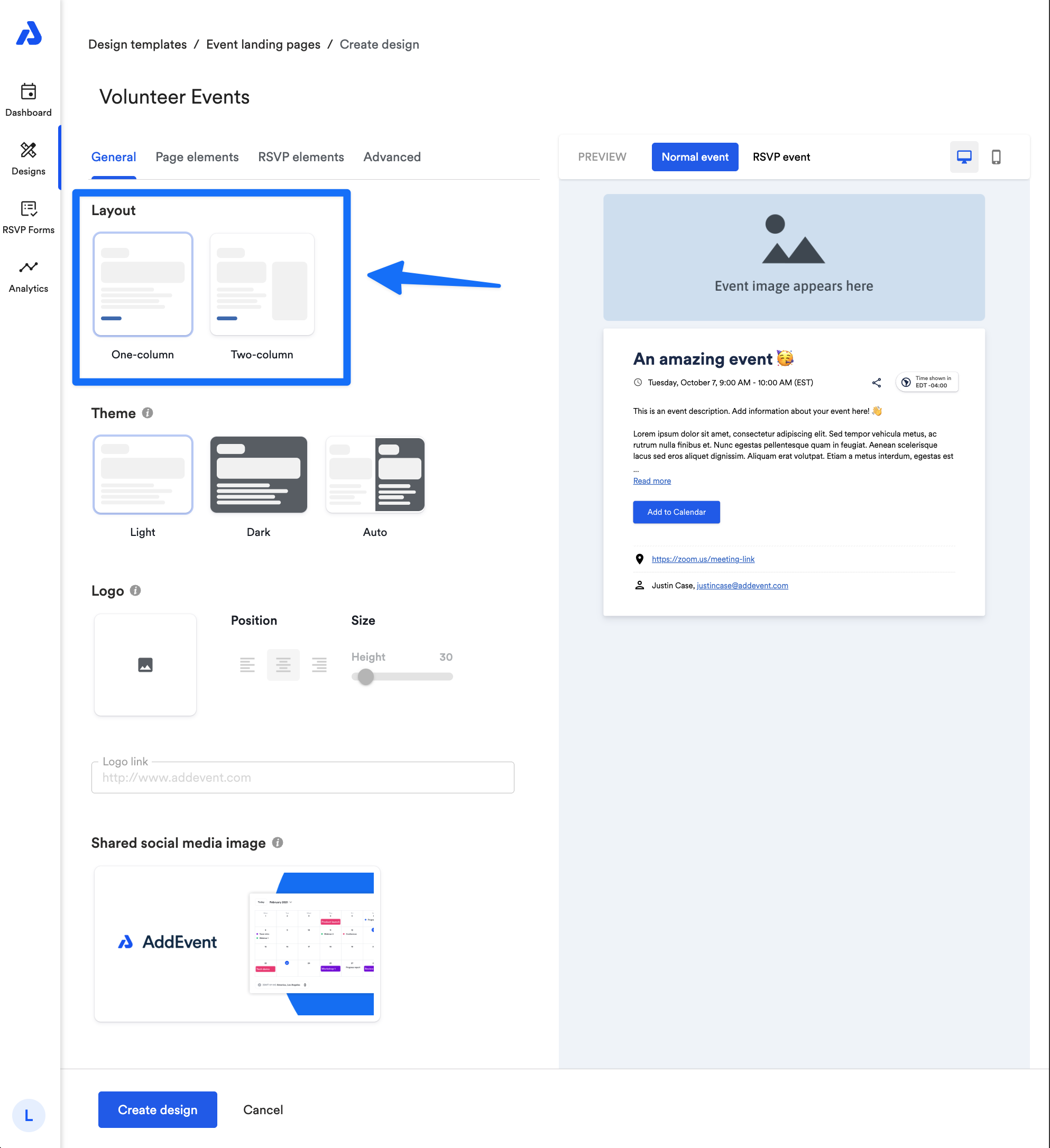Viewport: 1050px width, 1148px height.
Task: Click the Event landing pages breadcrumb link
Action: point(263,44)
